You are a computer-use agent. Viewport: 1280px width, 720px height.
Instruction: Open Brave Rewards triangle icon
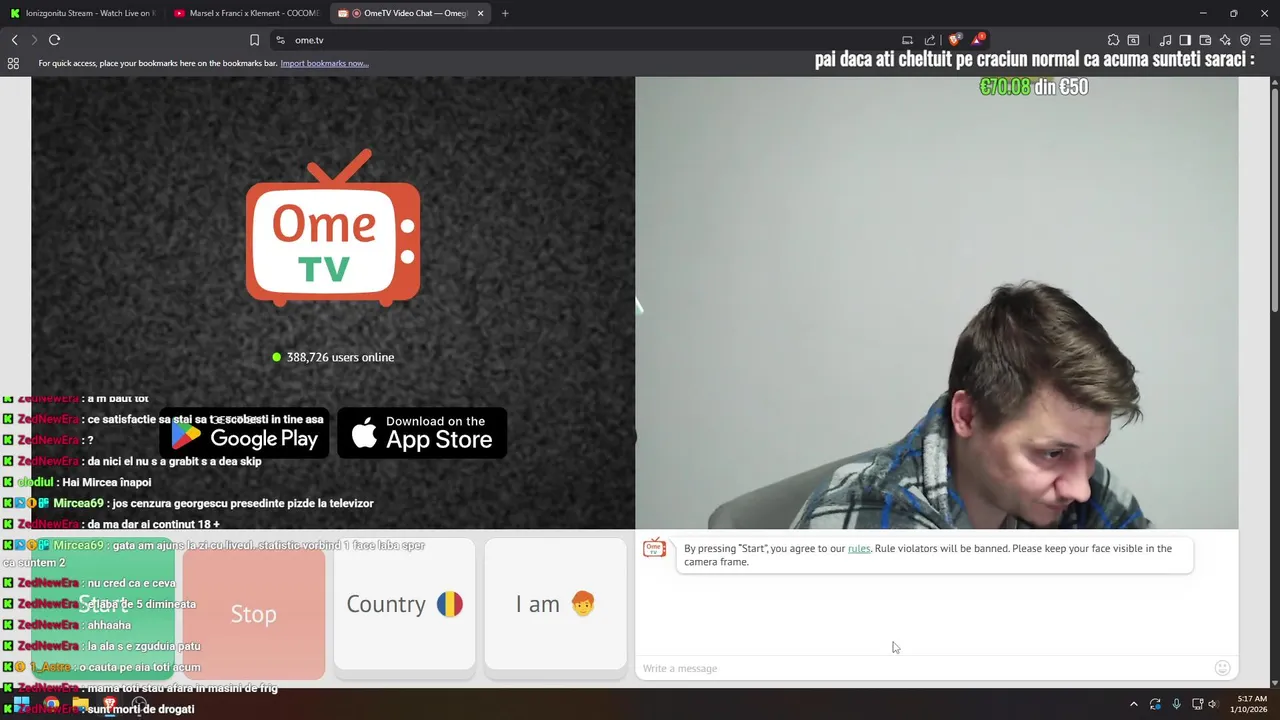979,39
